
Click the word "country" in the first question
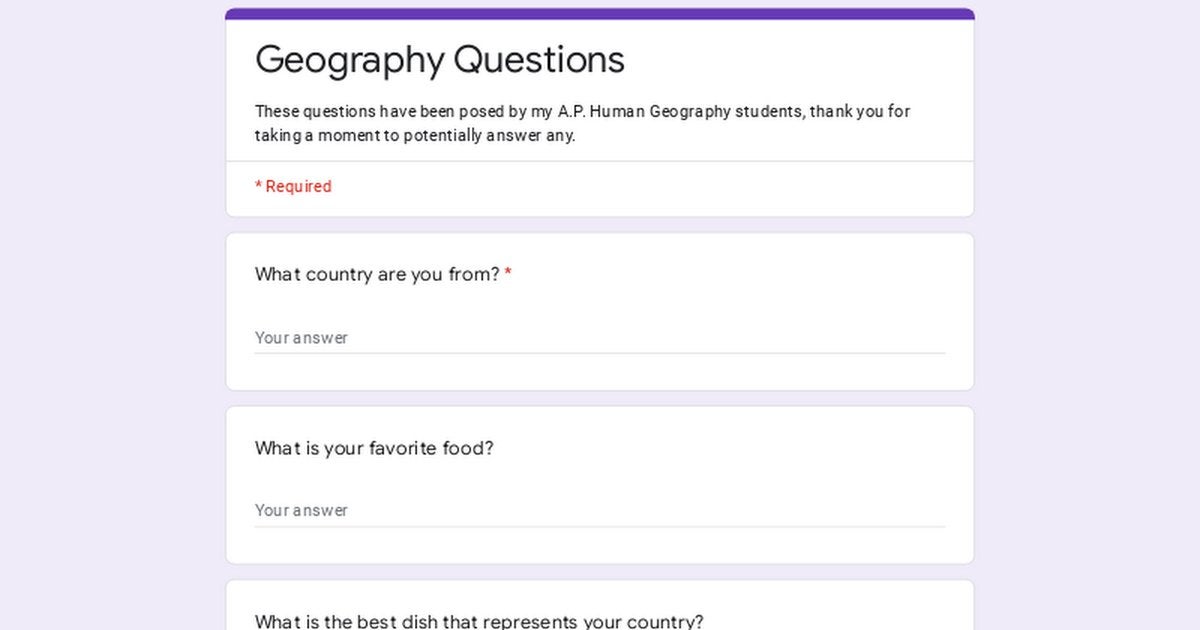click(x=339, y=274)
